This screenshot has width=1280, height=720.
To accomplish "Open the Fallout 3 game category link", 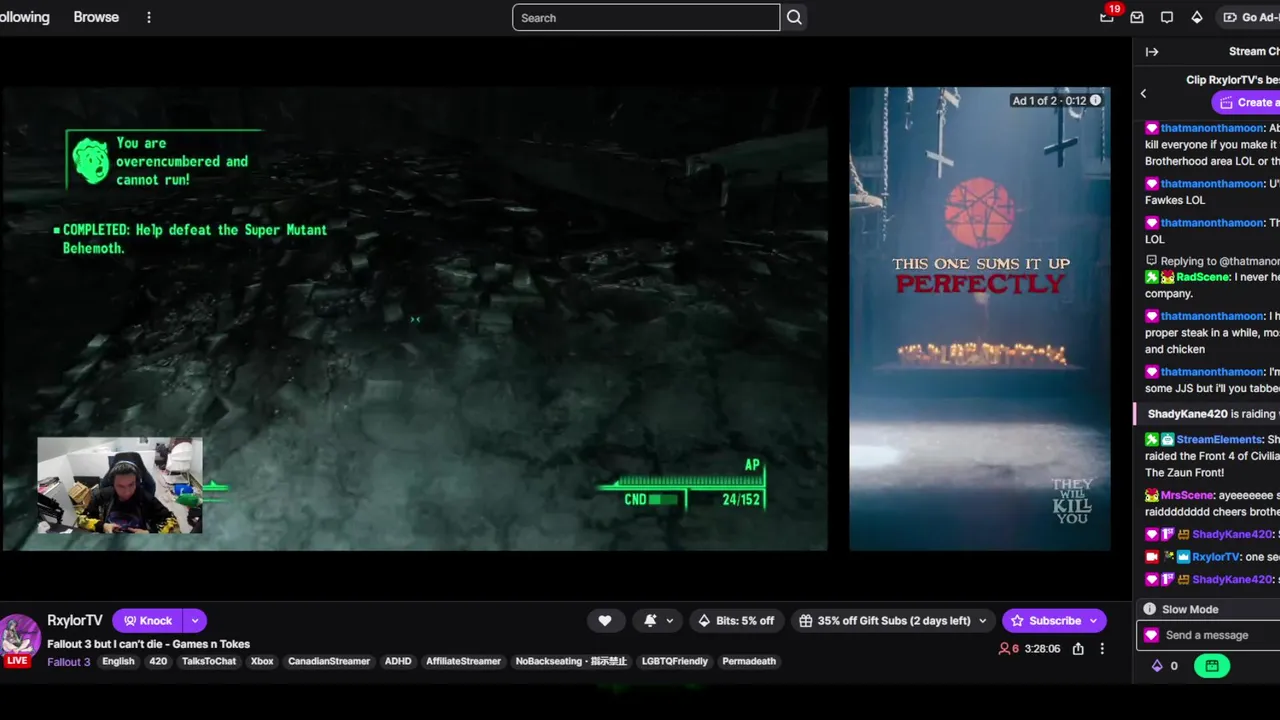I will coord(69,661).
